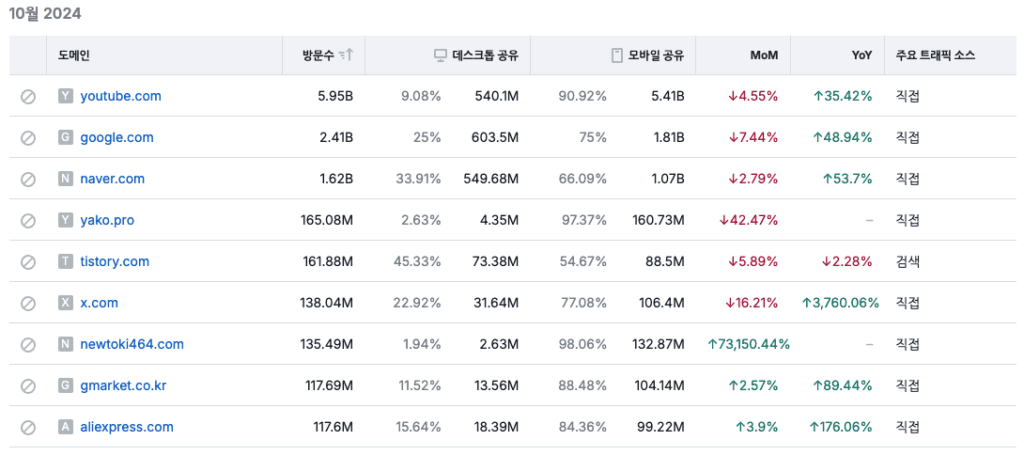Click the block icon beside aliexpress.com
The image size is (1024, 455).
[27, 427]
